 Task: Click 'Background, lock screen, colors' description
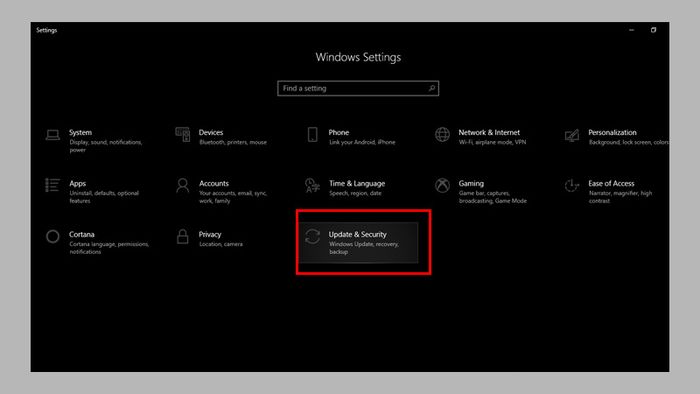point(629,142)
